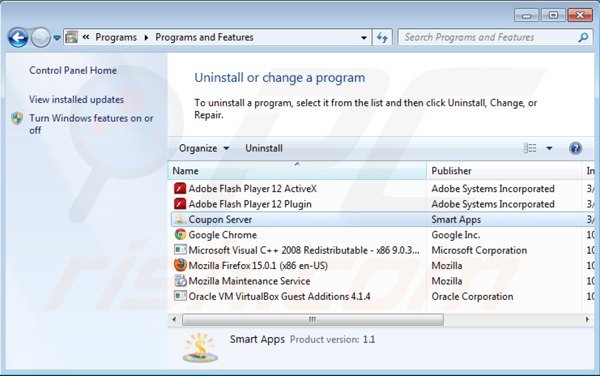600x376 pixels.
Task: Click the VirtualBox Guest Additions icon
Action: pos(180,296)
